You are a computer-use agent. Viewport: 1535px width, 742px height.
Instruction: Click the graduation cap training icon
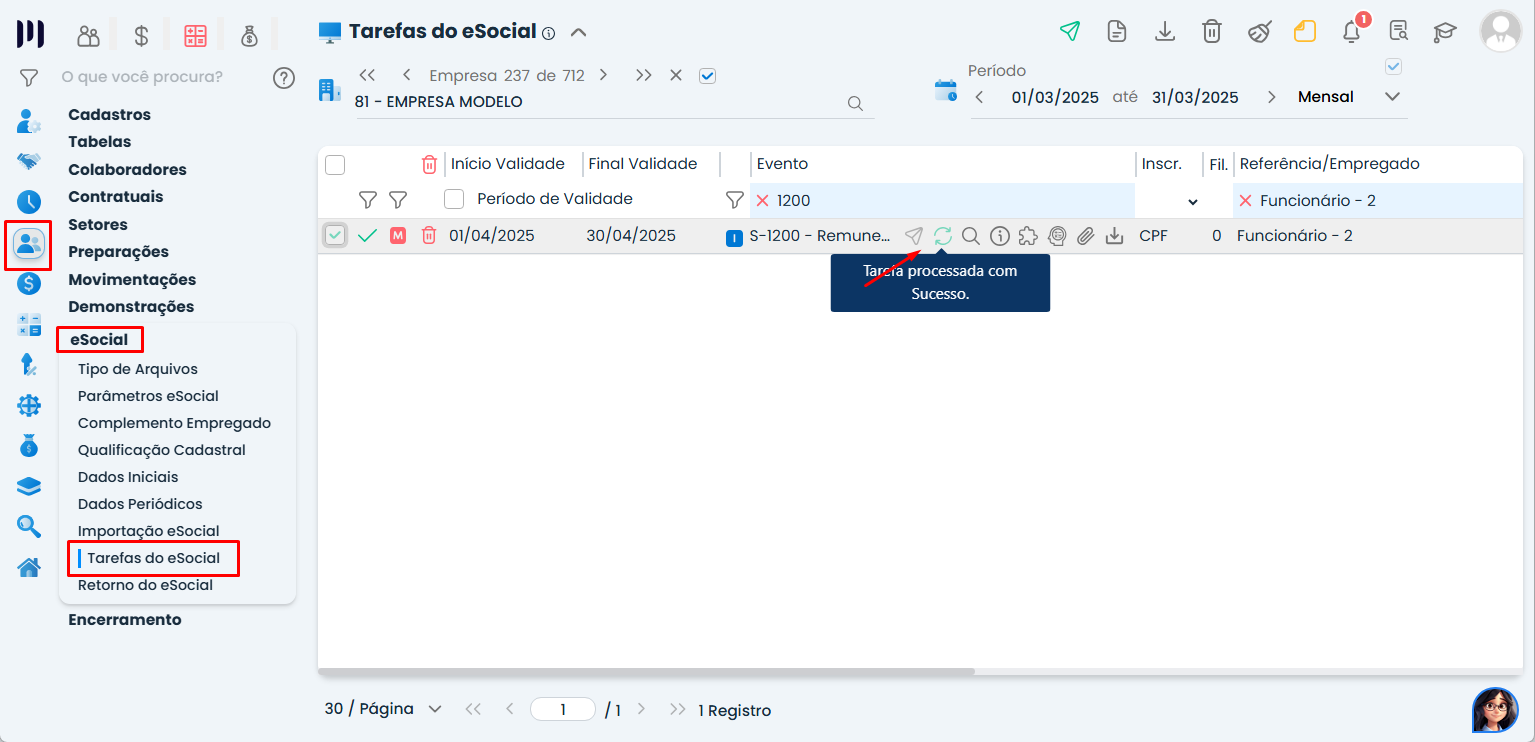coord(1445,31)
